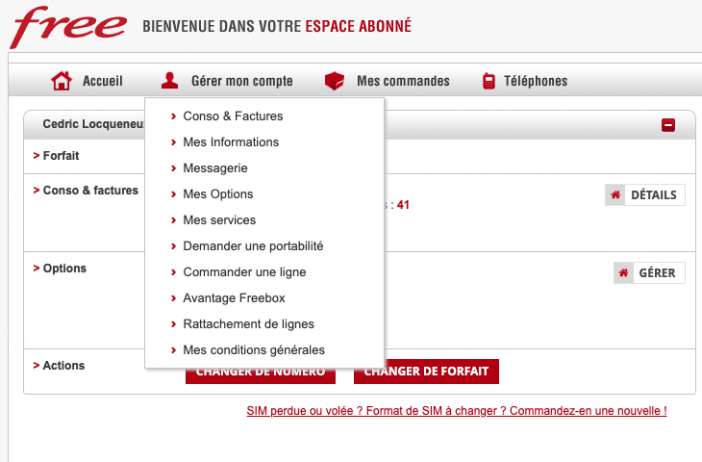Select Conso & Factures in the dropdown menu
Screen dimensions: 702x462
(233, 116)
